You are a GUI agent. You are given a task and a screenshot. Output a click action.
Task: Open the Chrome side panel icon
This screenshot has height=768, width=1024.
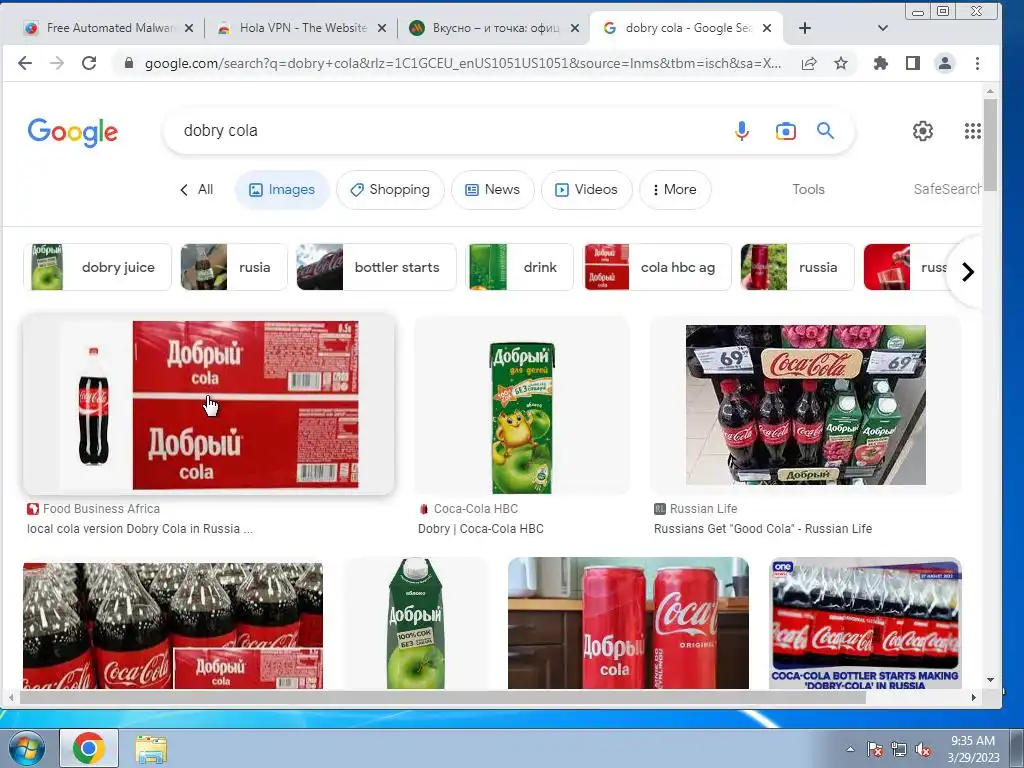(913, 63)
